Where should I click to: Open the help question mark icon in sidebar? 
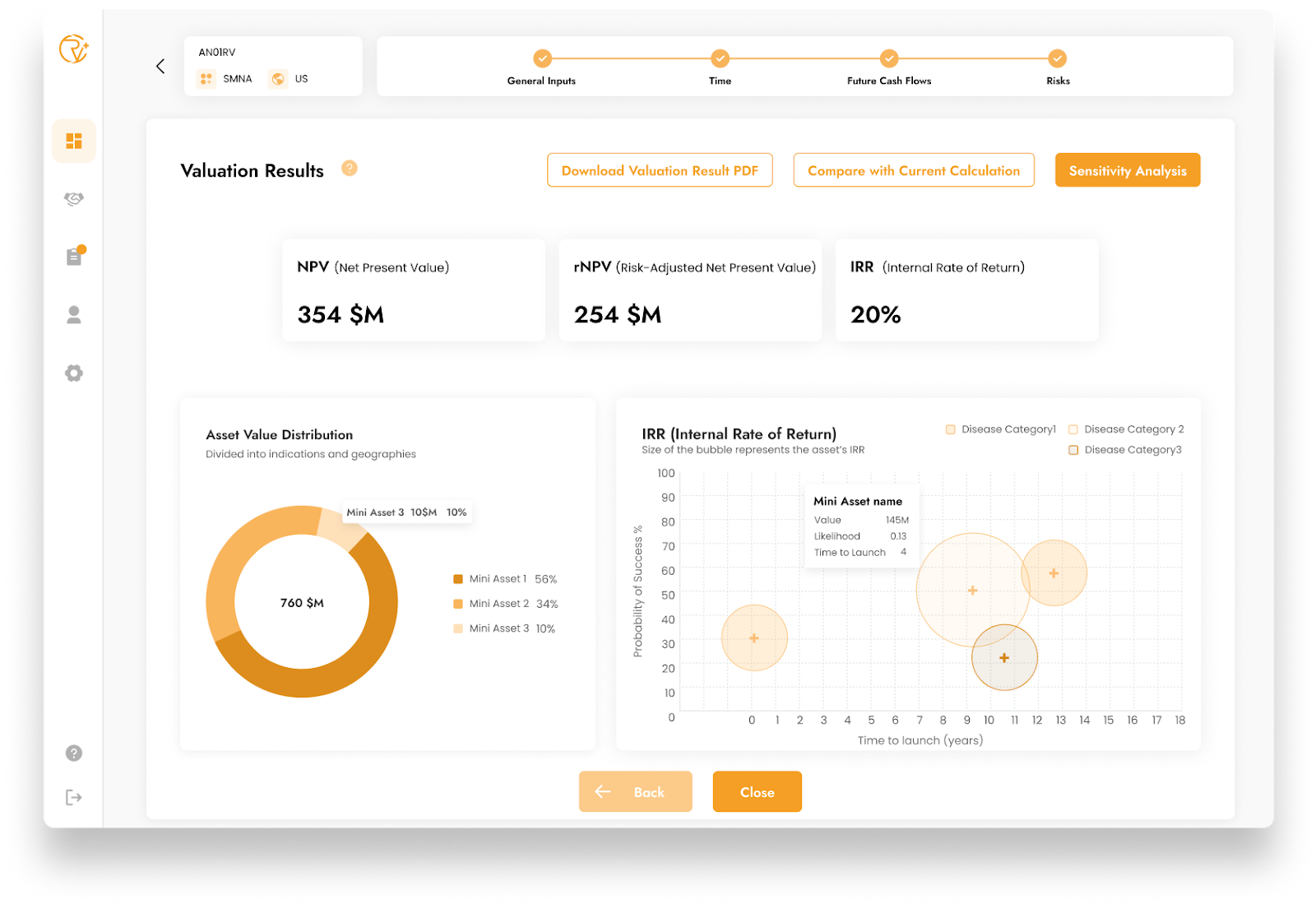click(74, 753)
